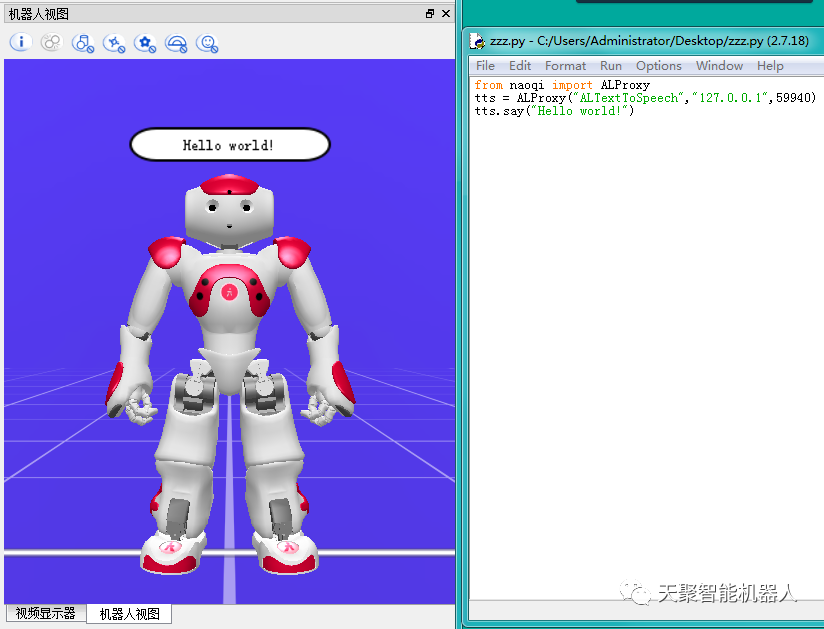This screenshot has height=629, width=824.
Task: Click the NAO robot's head
Action: click(x=229, y=210)
